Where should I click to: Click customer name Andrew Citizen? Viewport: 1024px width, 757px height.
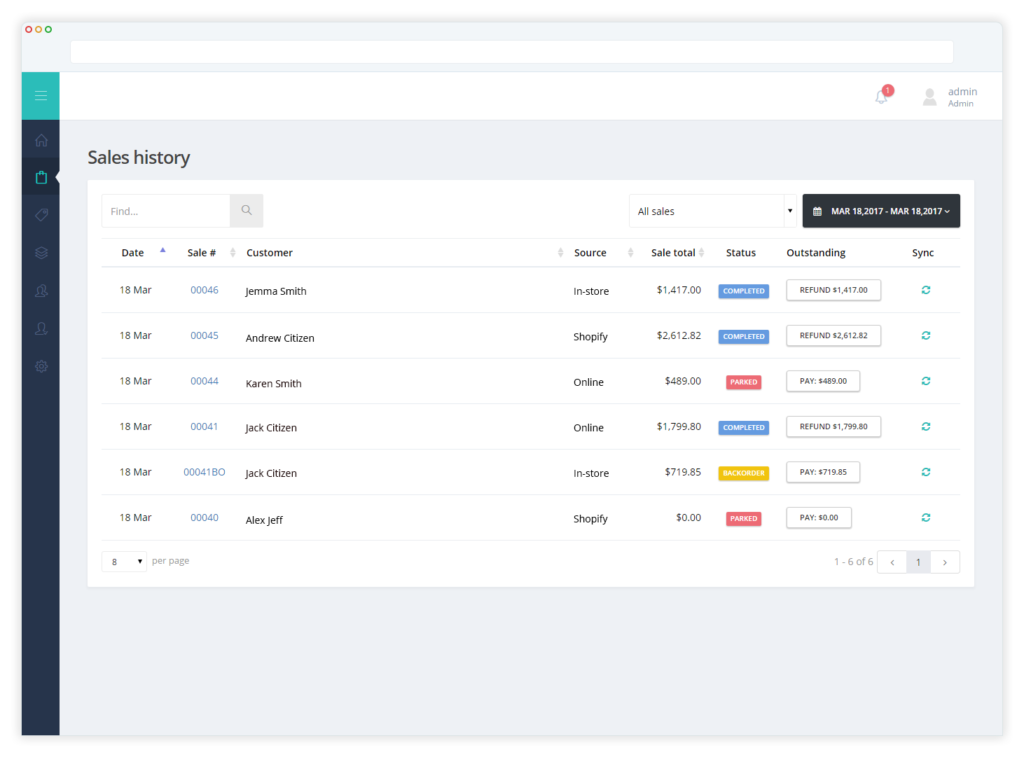click(x=280, y=338)
